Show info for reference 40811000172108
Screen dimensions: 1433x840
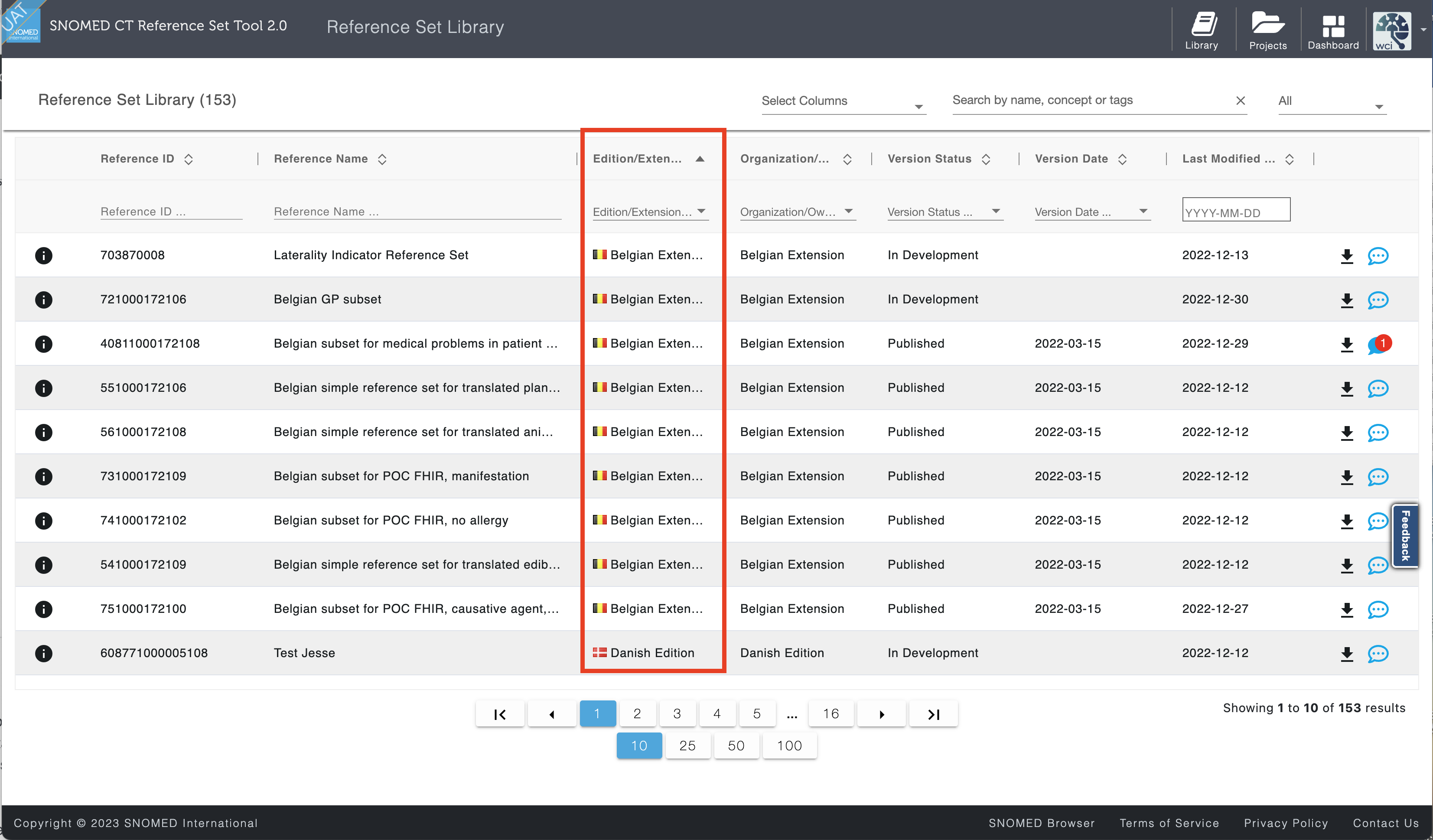click(44, 344)
